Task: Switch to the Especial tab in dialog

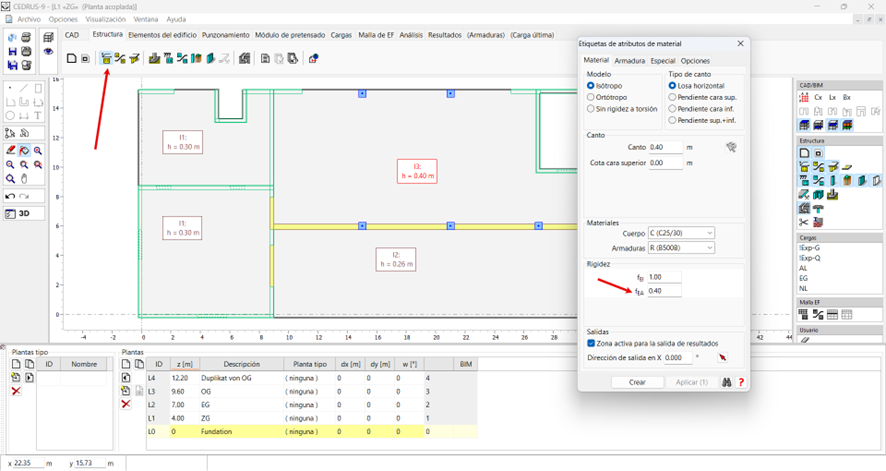Action: [x=662, y=61]
